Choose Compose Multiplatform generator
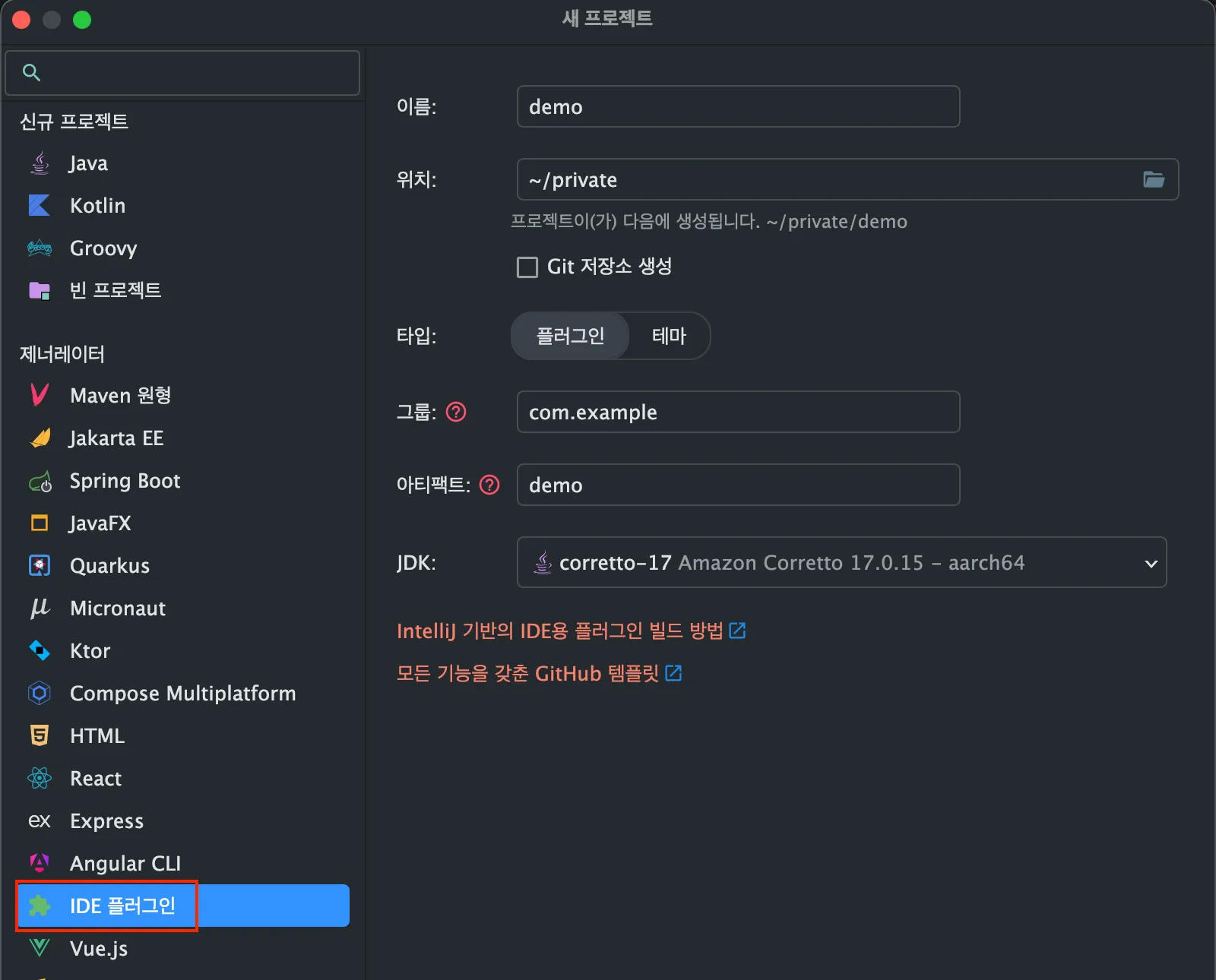The height and width of the screenshot is (980, 1216). coord(182,693)
